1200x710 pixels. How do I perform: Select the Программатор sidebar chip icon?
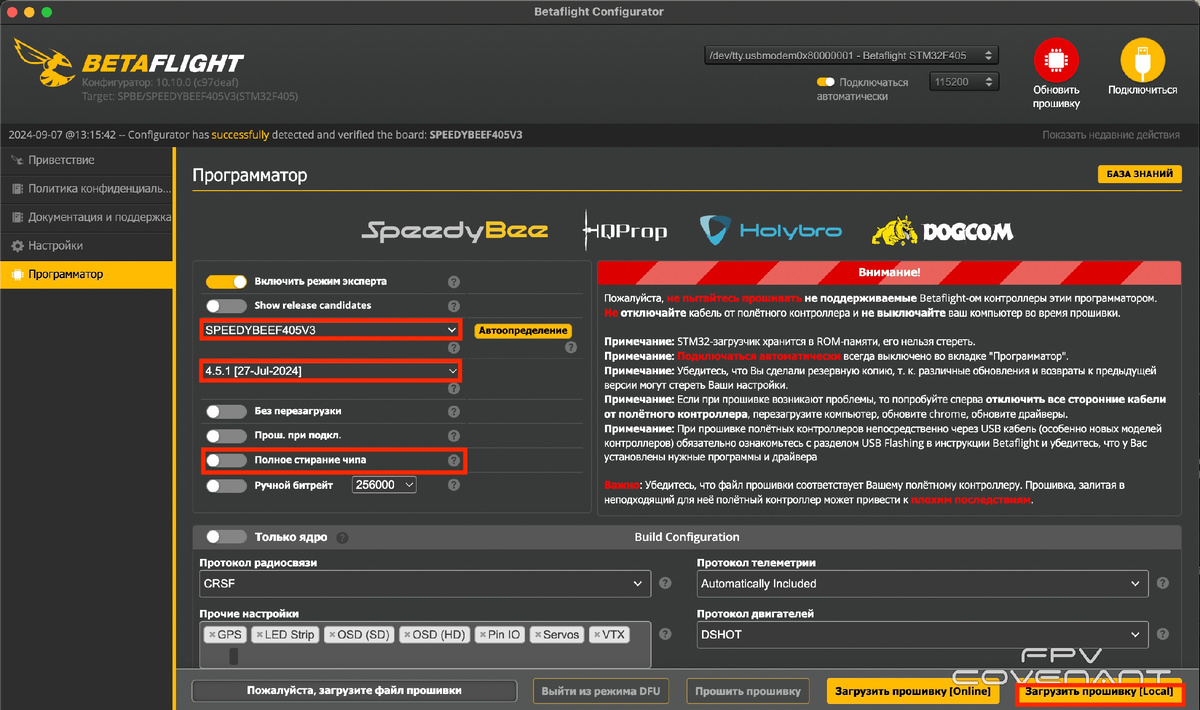coord(18,274)
